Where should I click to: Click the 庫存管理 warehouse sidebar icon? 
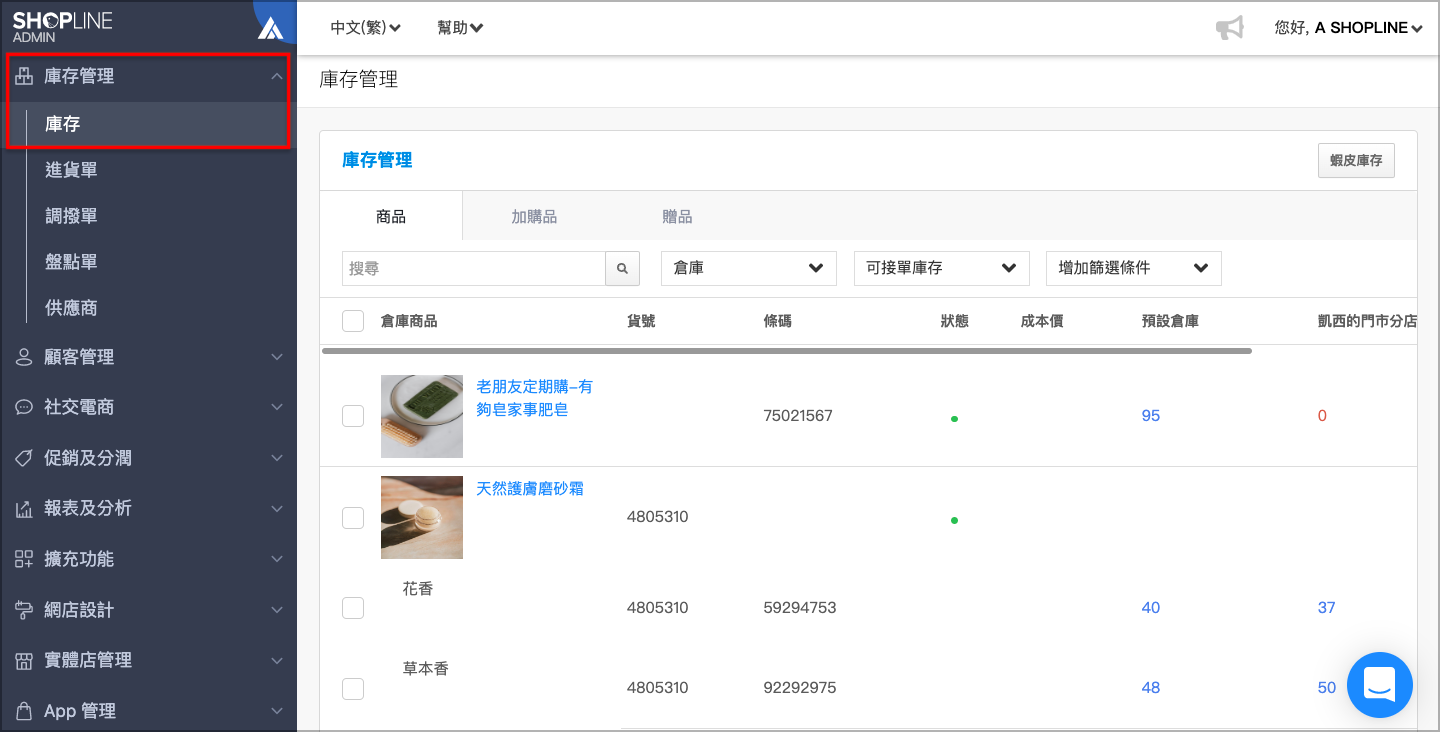click(24, 77)
